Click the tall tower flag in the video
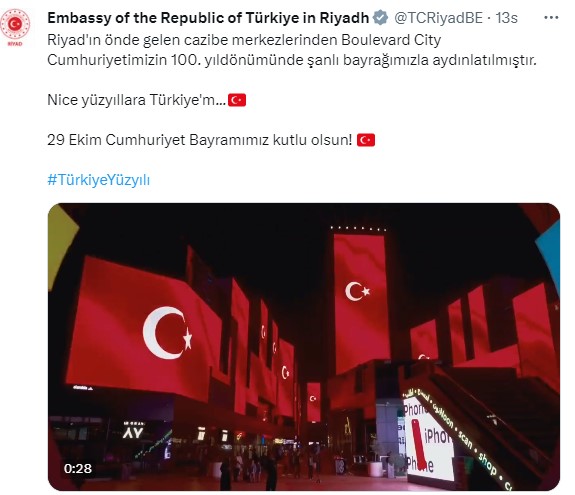This screenshot has width=575, height=495. click(x=360, y=302)
